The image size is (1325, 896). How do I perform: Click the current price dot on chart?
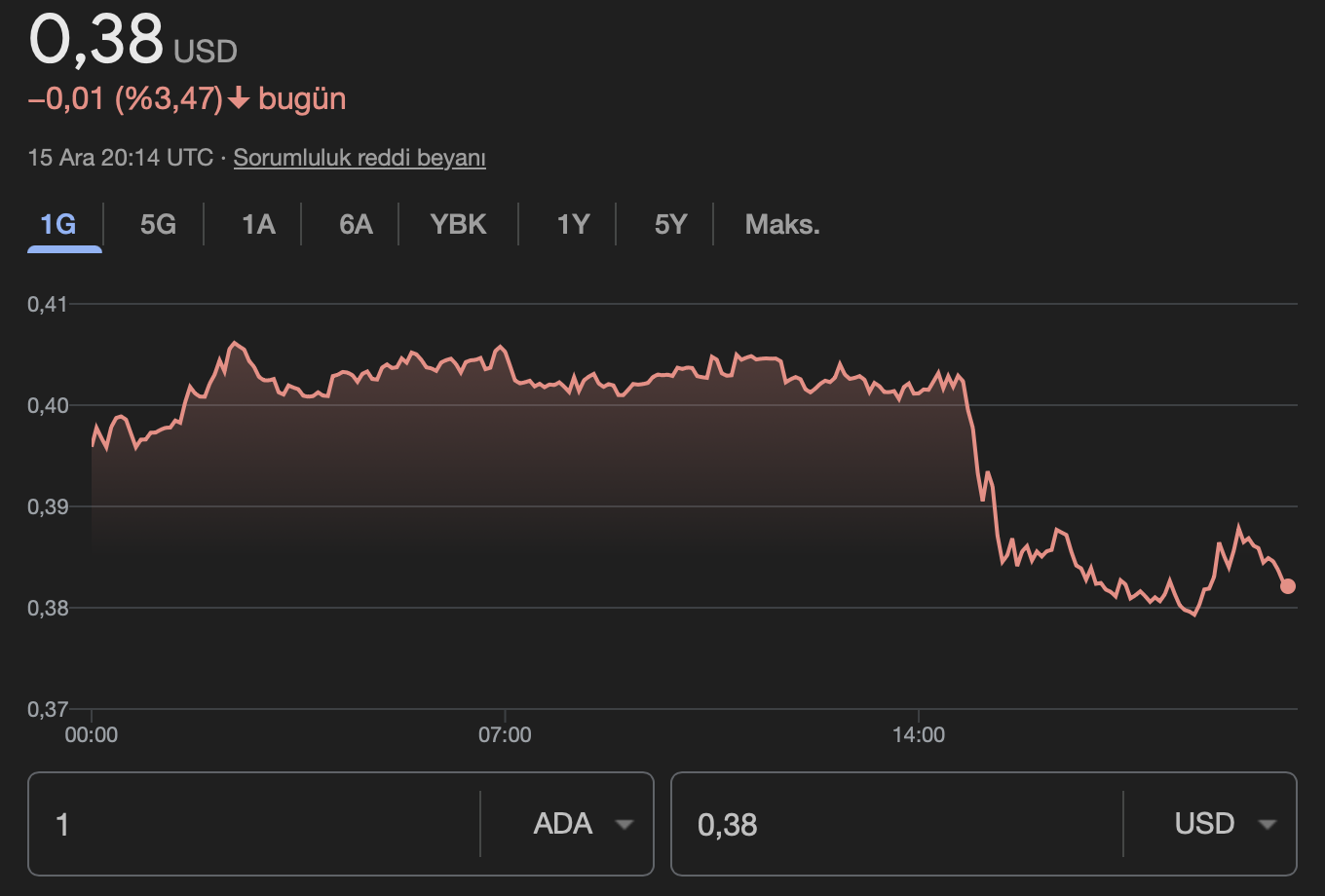[1288, 586]
